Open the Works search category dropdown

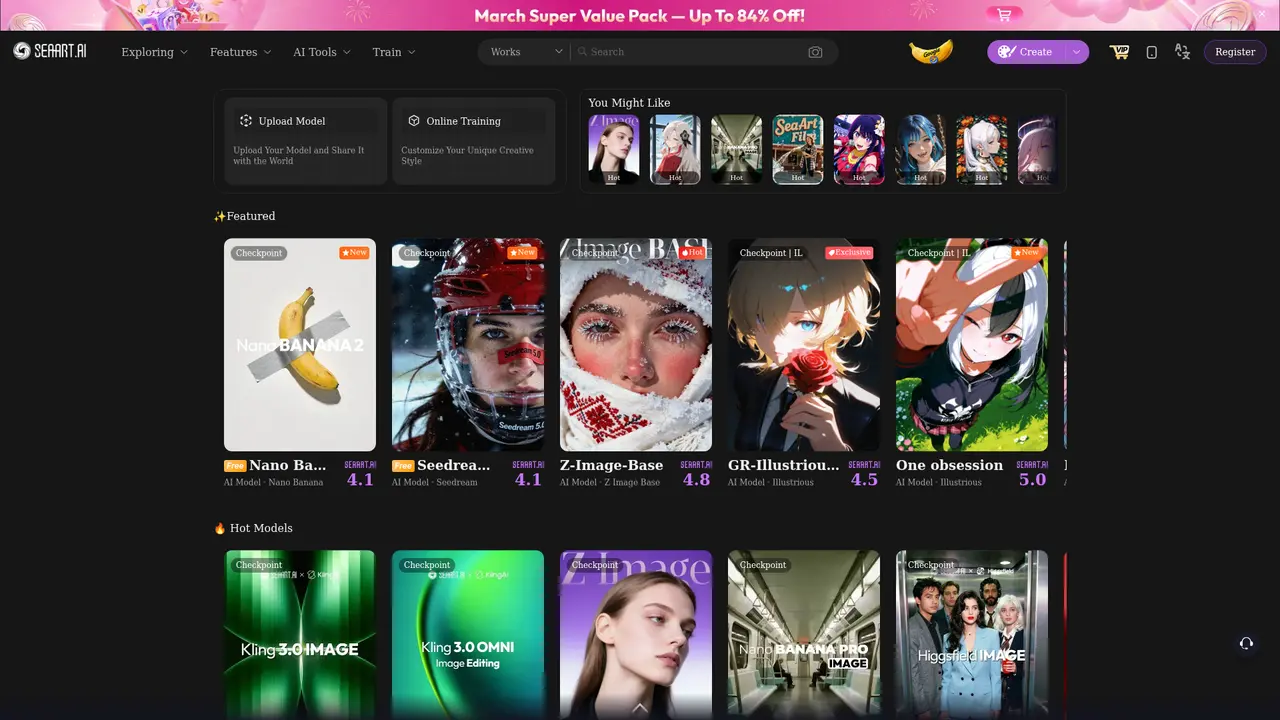coord(527,52)
